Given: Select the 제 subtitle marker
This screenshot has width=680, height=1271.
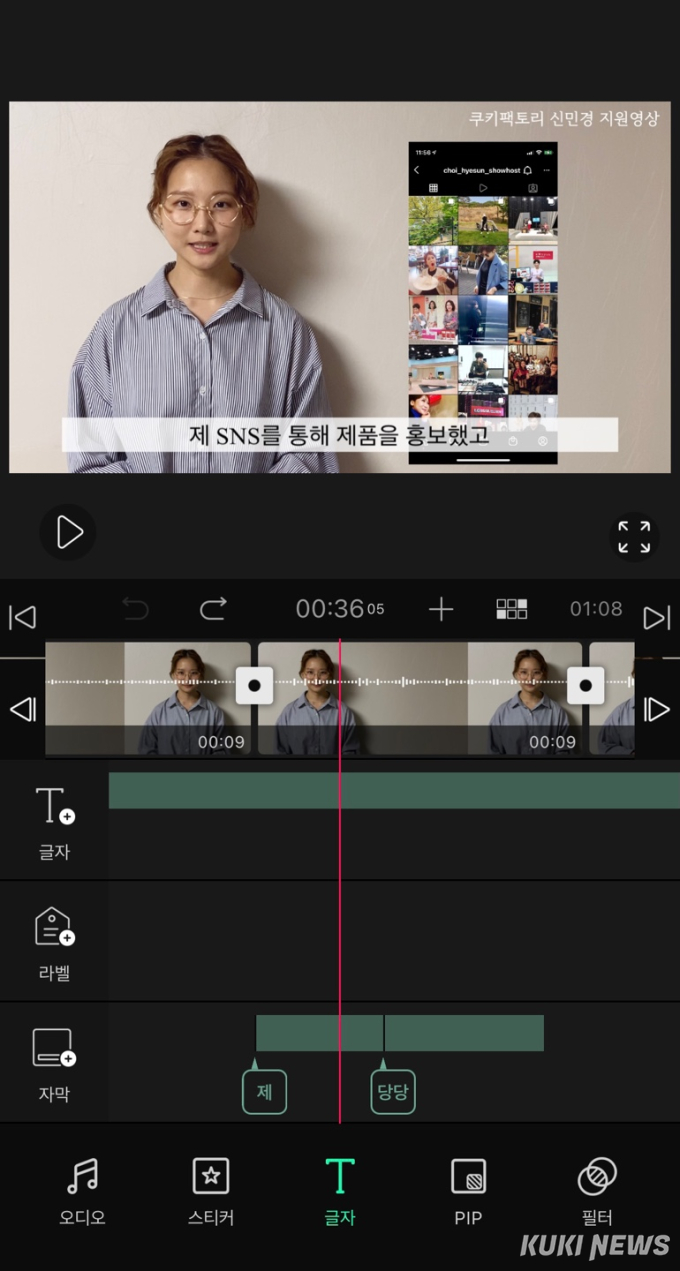Looking at the screenshot, I should click(264, 1092).
